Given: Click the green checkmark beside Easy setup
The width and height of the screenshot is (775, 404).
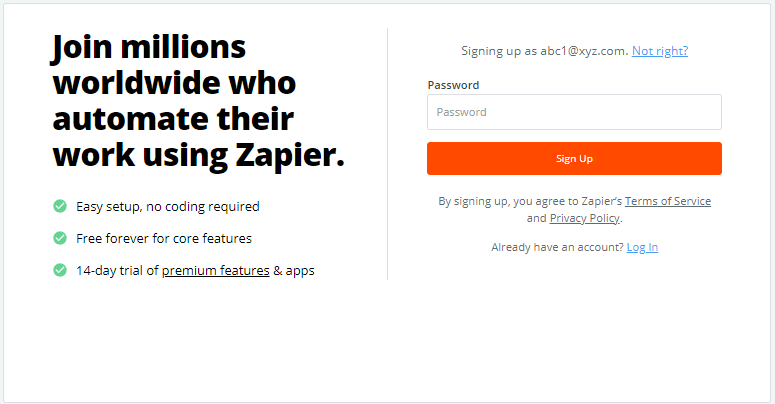Looking at the screenshot, I should (x=60, y=206).
